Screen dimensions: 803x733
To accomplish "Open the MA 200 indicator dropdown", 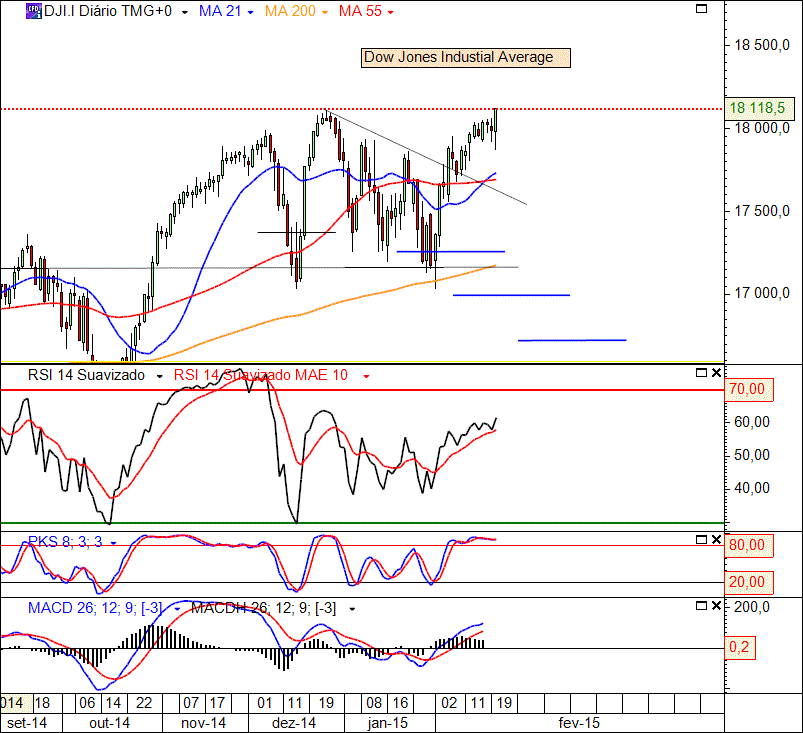I will (325, 12).
